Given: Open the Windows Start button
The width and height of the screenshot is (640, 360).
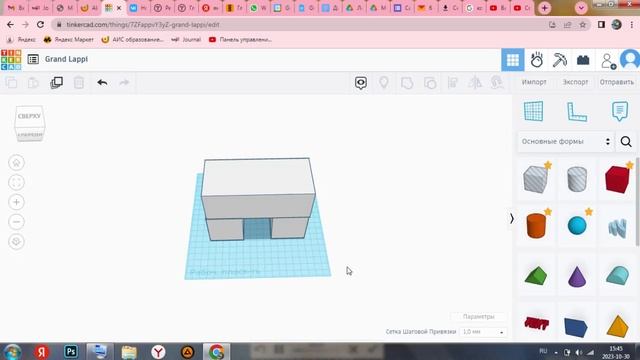Looking at the screenshot, I should click(x=12, y=351).
